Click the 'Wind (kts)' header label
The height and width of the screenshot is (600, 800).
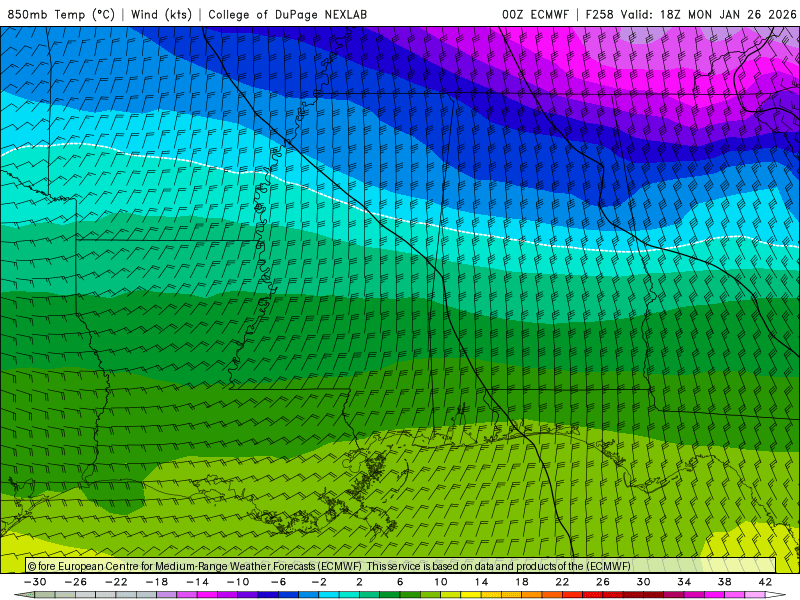click(x=161, y=14)
